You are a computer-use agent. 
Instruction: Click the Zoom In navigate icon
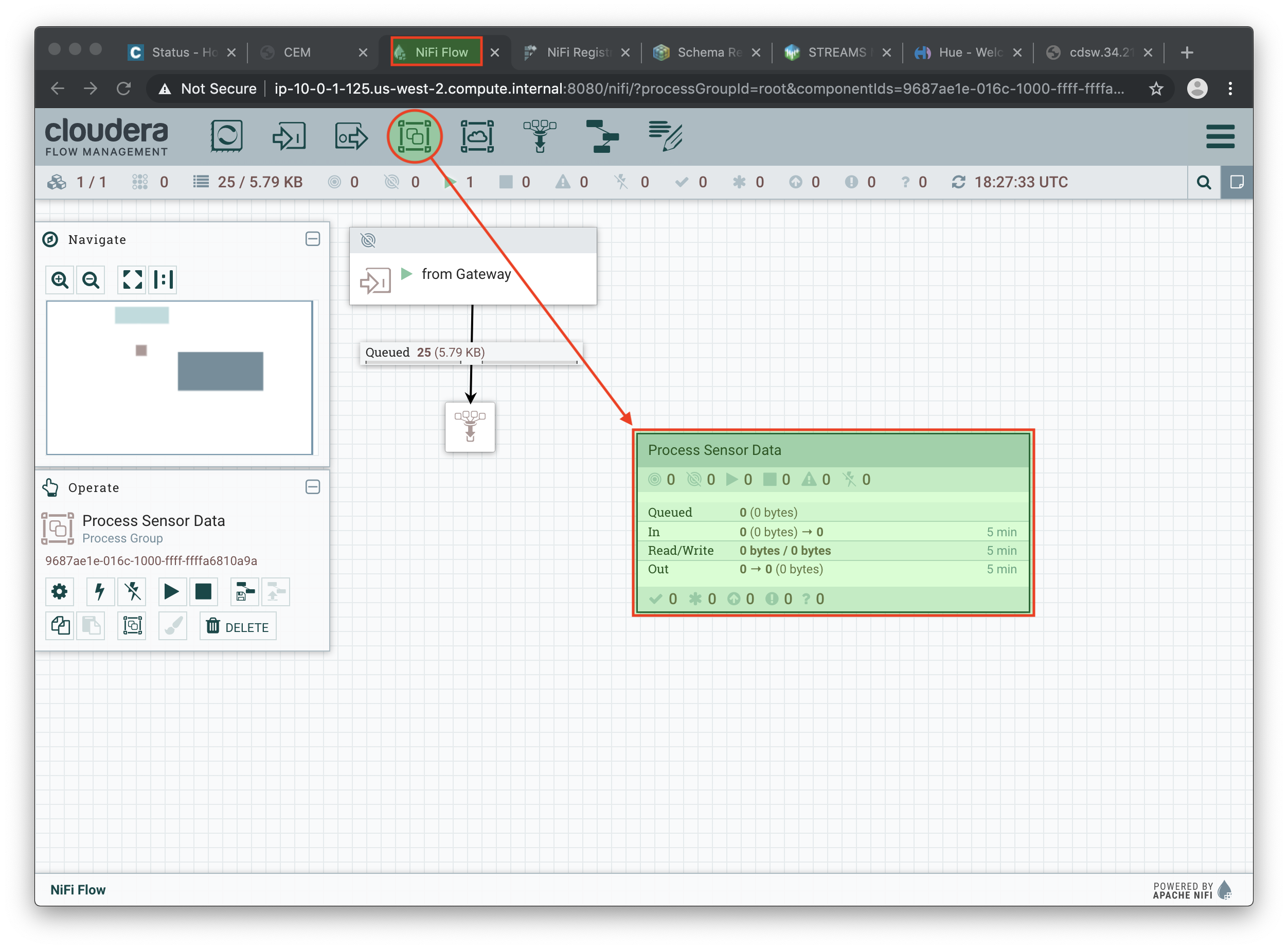[60, 280]
